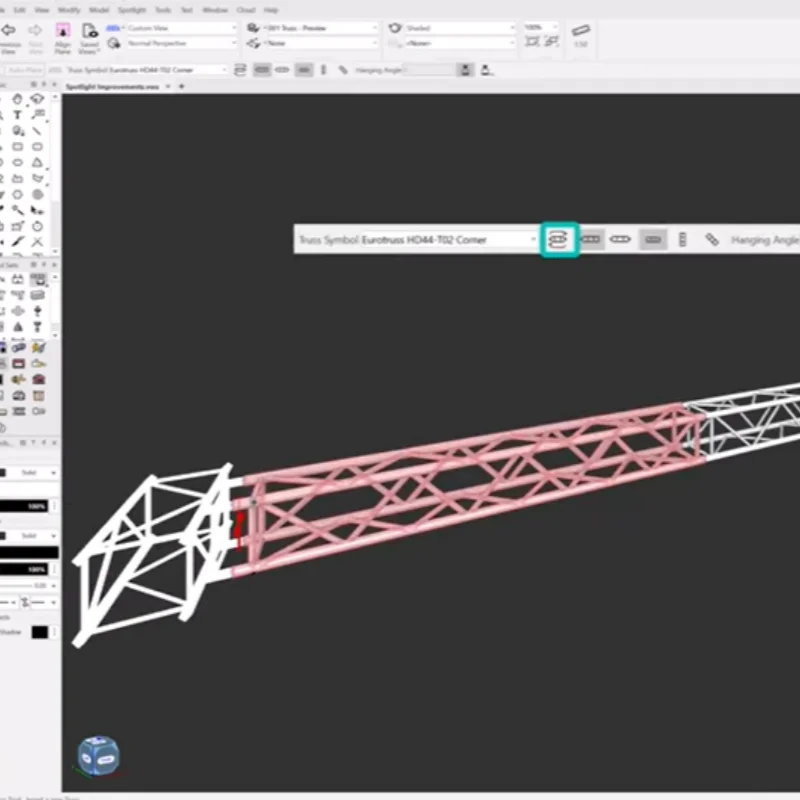Toggle the third highlighted truss mode button
Viewport: 800px width, 800px height.
pos(304,70)
